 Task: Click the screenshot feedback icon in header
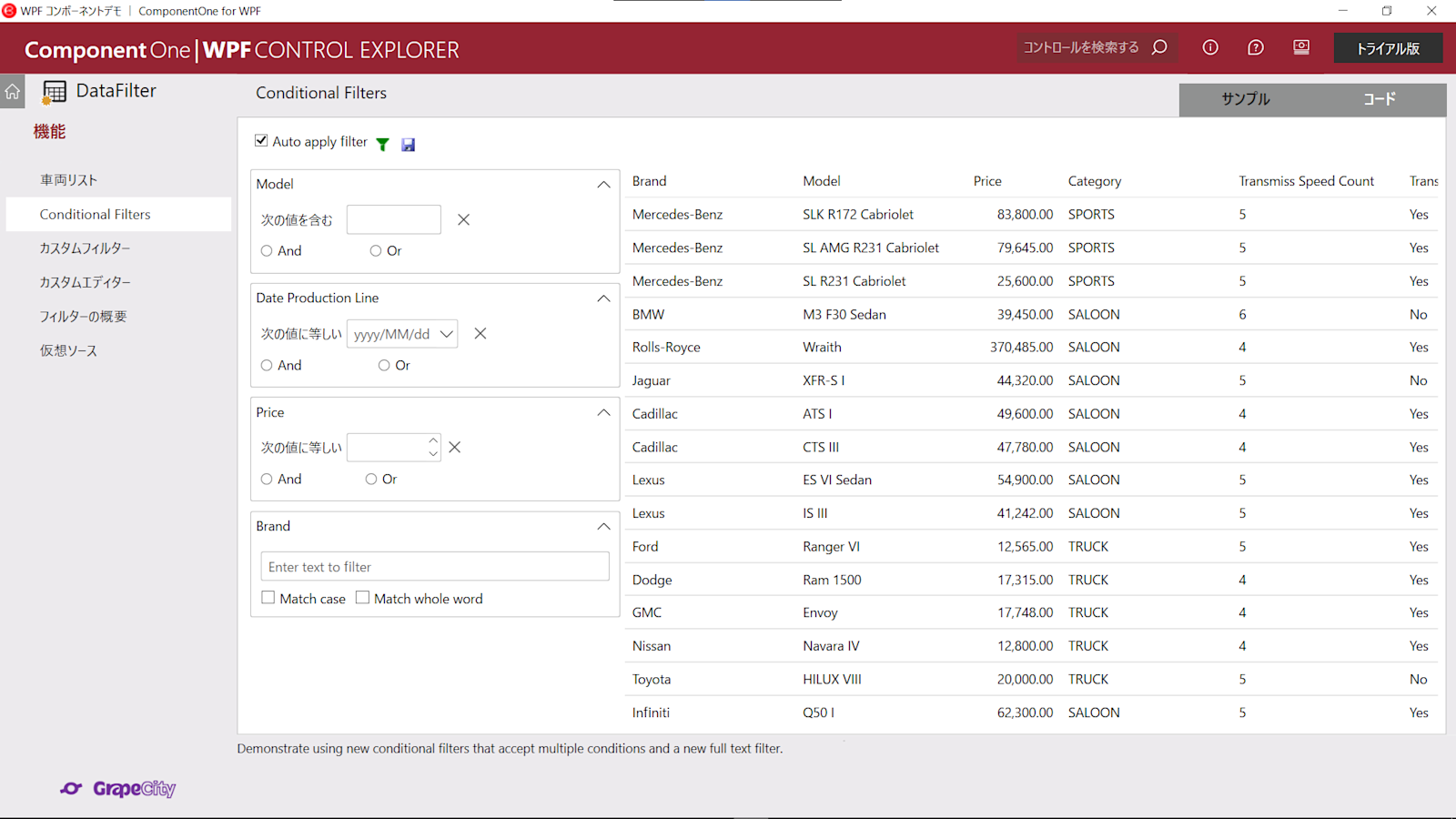(1301, 47)
